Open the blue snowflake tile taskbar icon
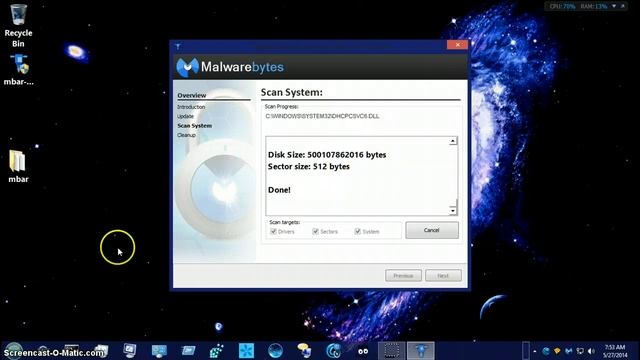 (246, 351)
